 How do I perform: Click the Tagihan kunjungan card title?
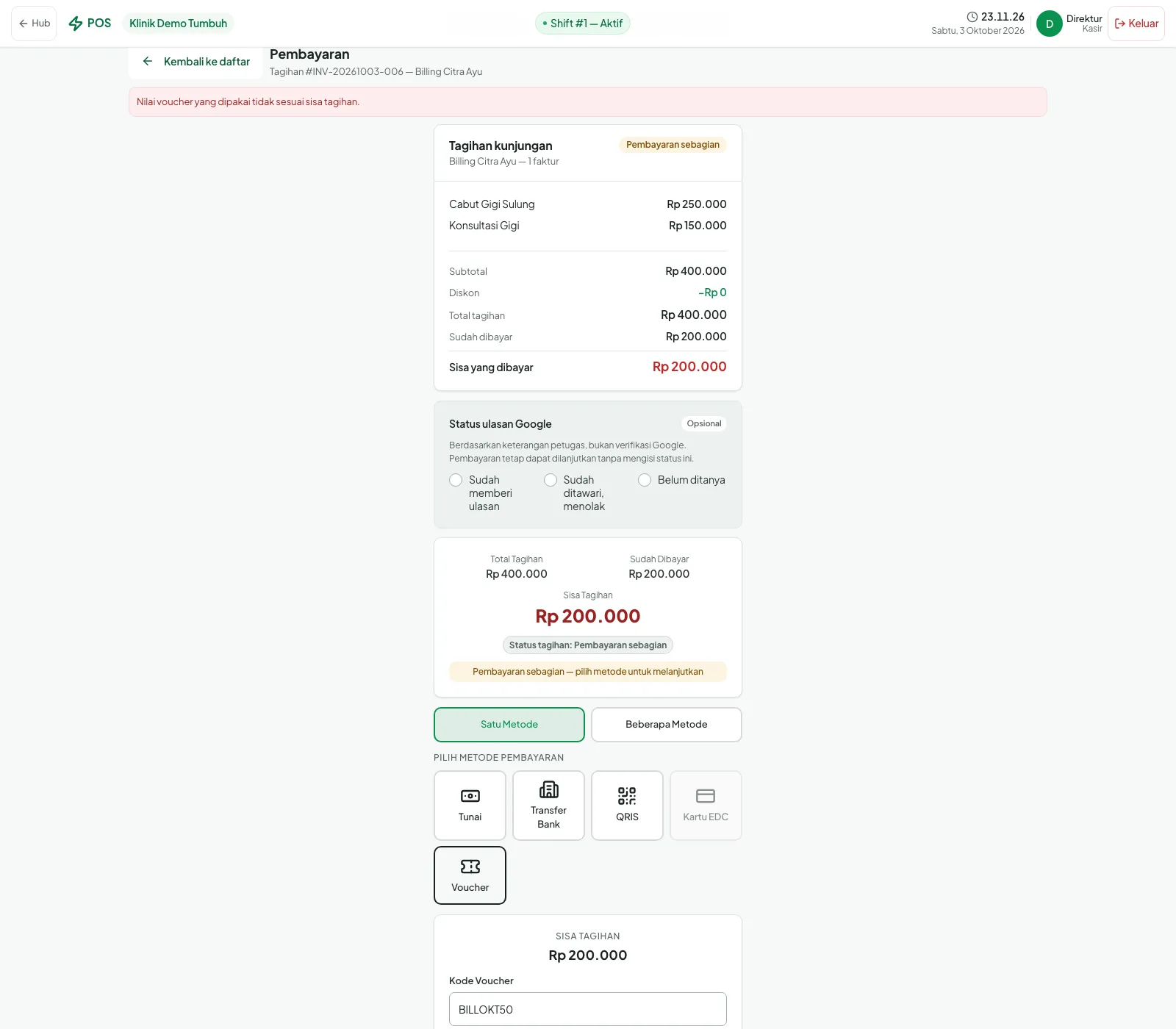pyautogui.click(x=501, y=146)
